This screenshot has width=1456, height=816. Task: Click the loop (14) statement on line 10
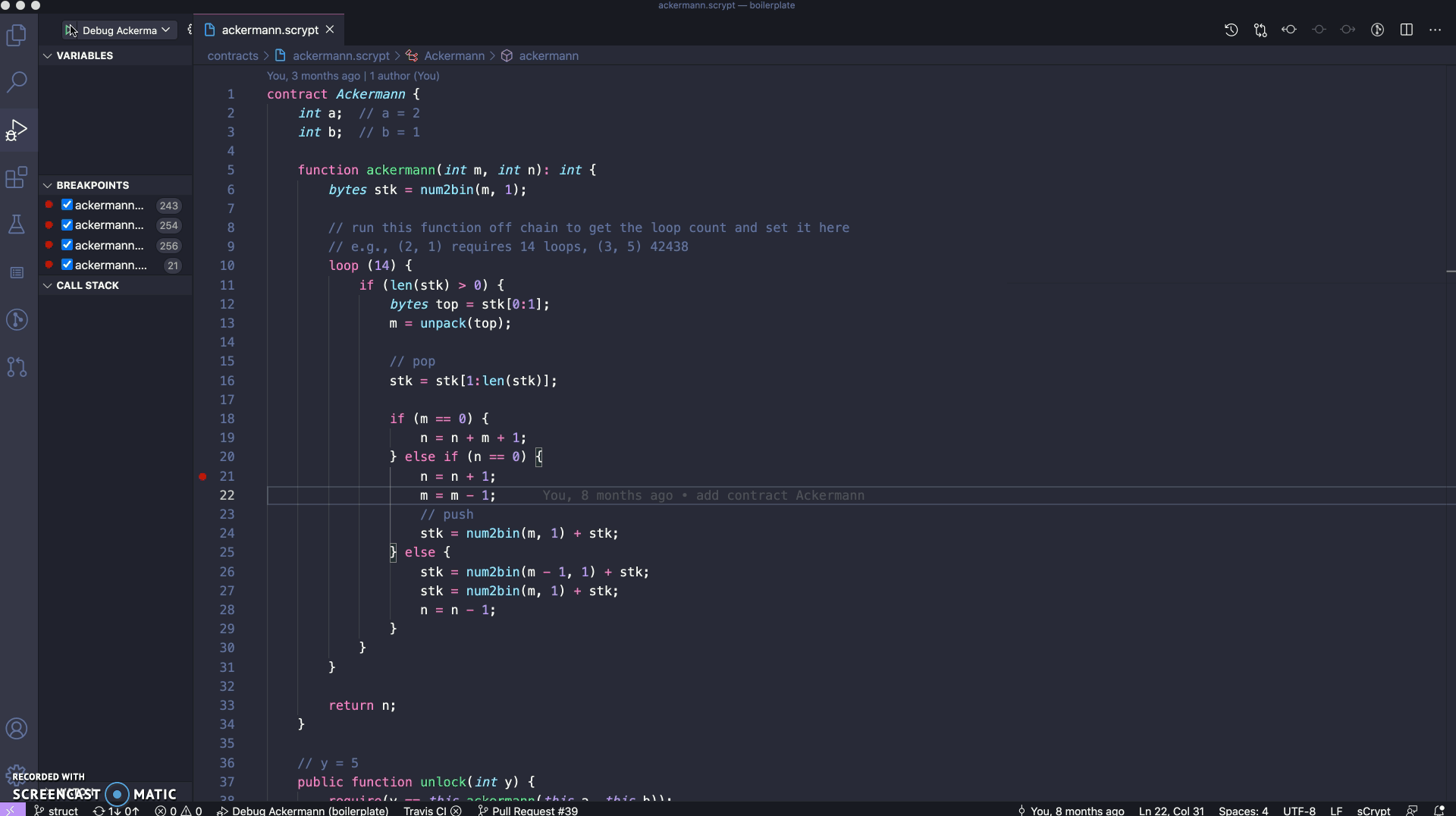pyautogui.click(x=370, y=265)
